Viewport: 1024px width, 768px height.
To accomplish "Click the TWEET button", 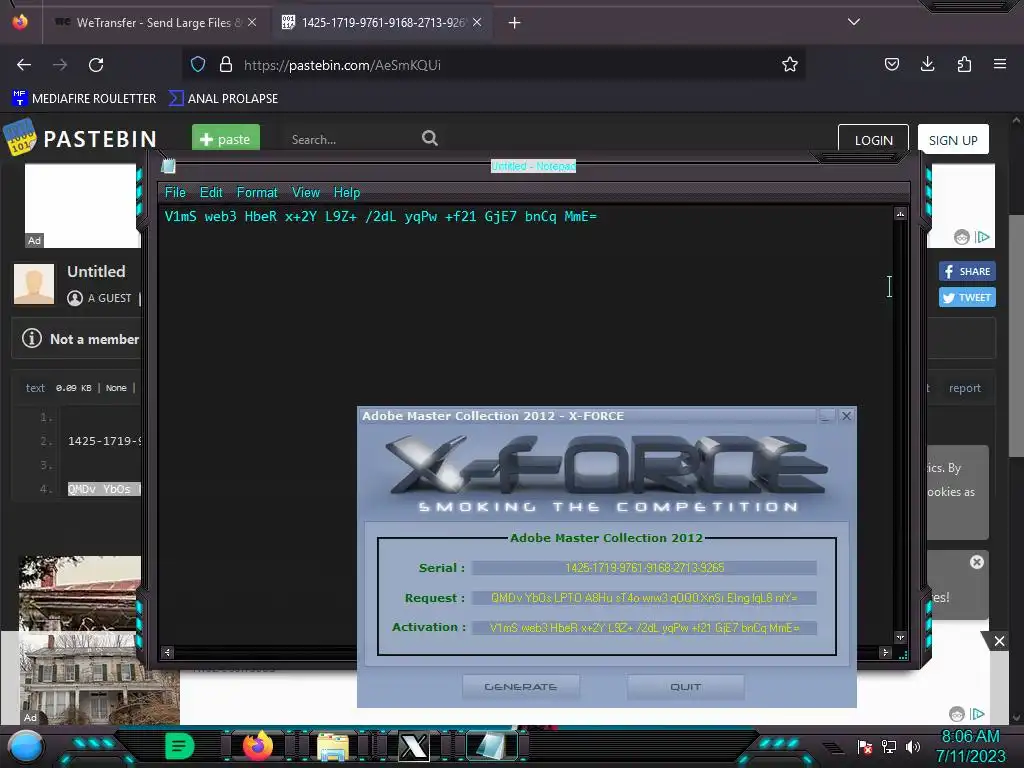I will (x=967, y=297).
